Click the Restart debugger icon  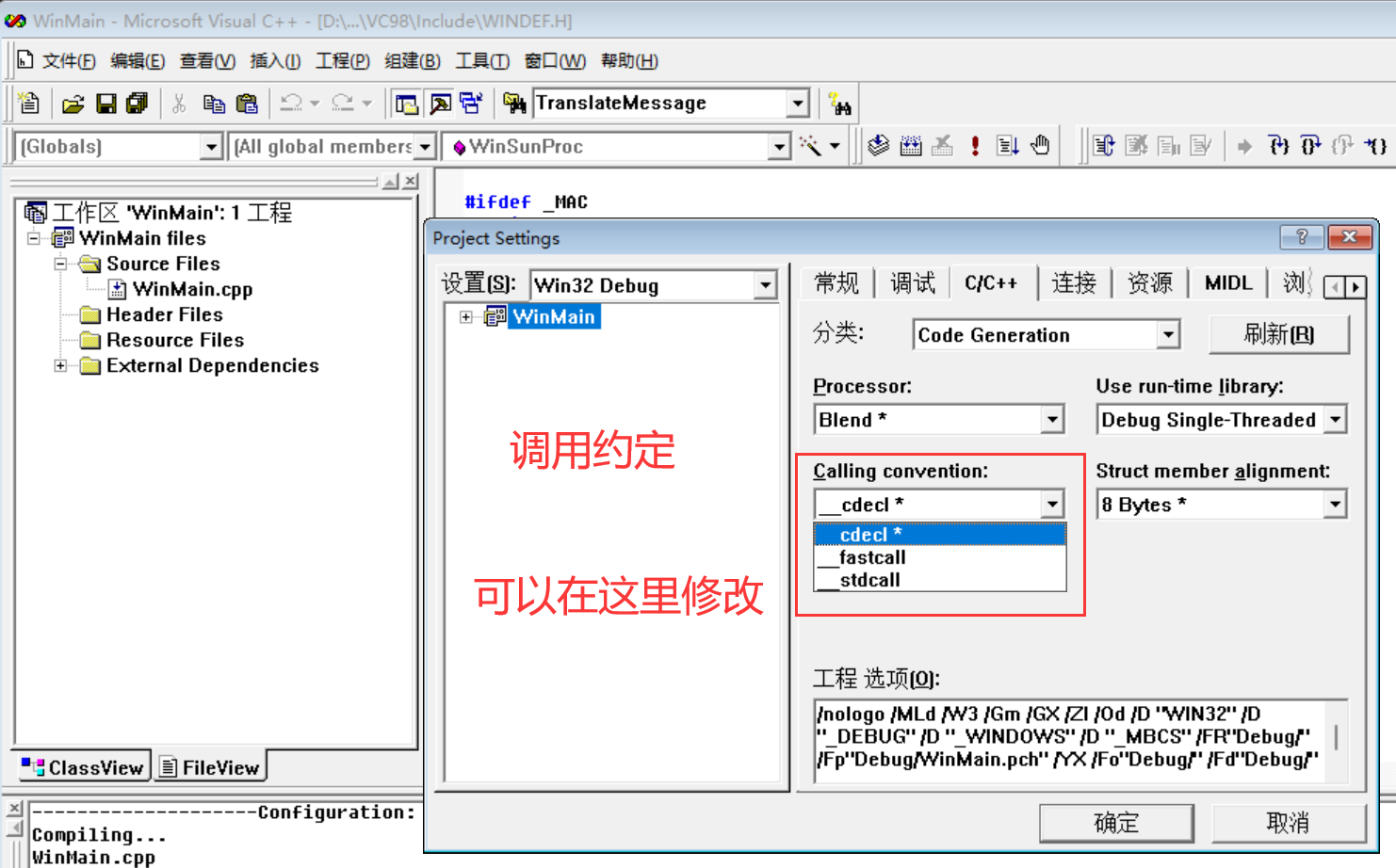(1104, 146)
